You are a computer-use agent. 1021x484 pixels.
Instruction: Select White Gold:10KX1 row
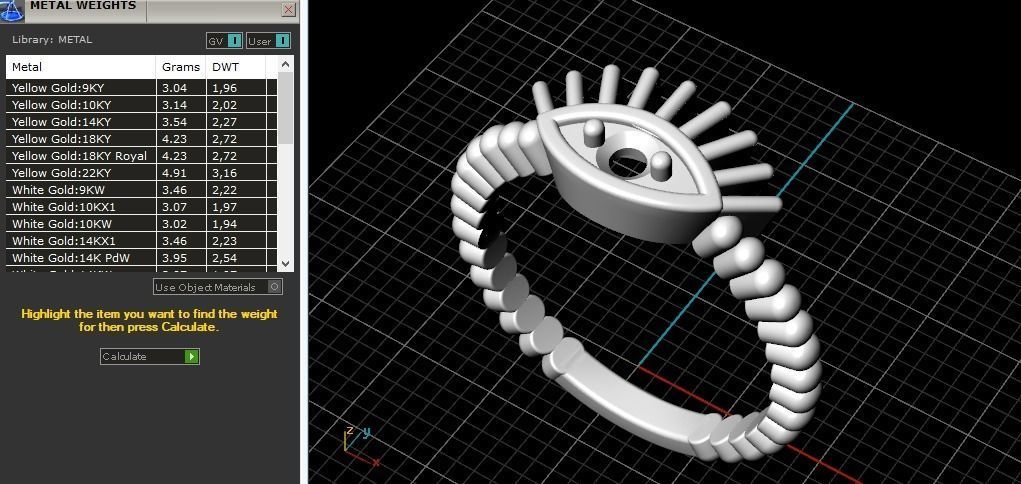(x=141, y=207)
